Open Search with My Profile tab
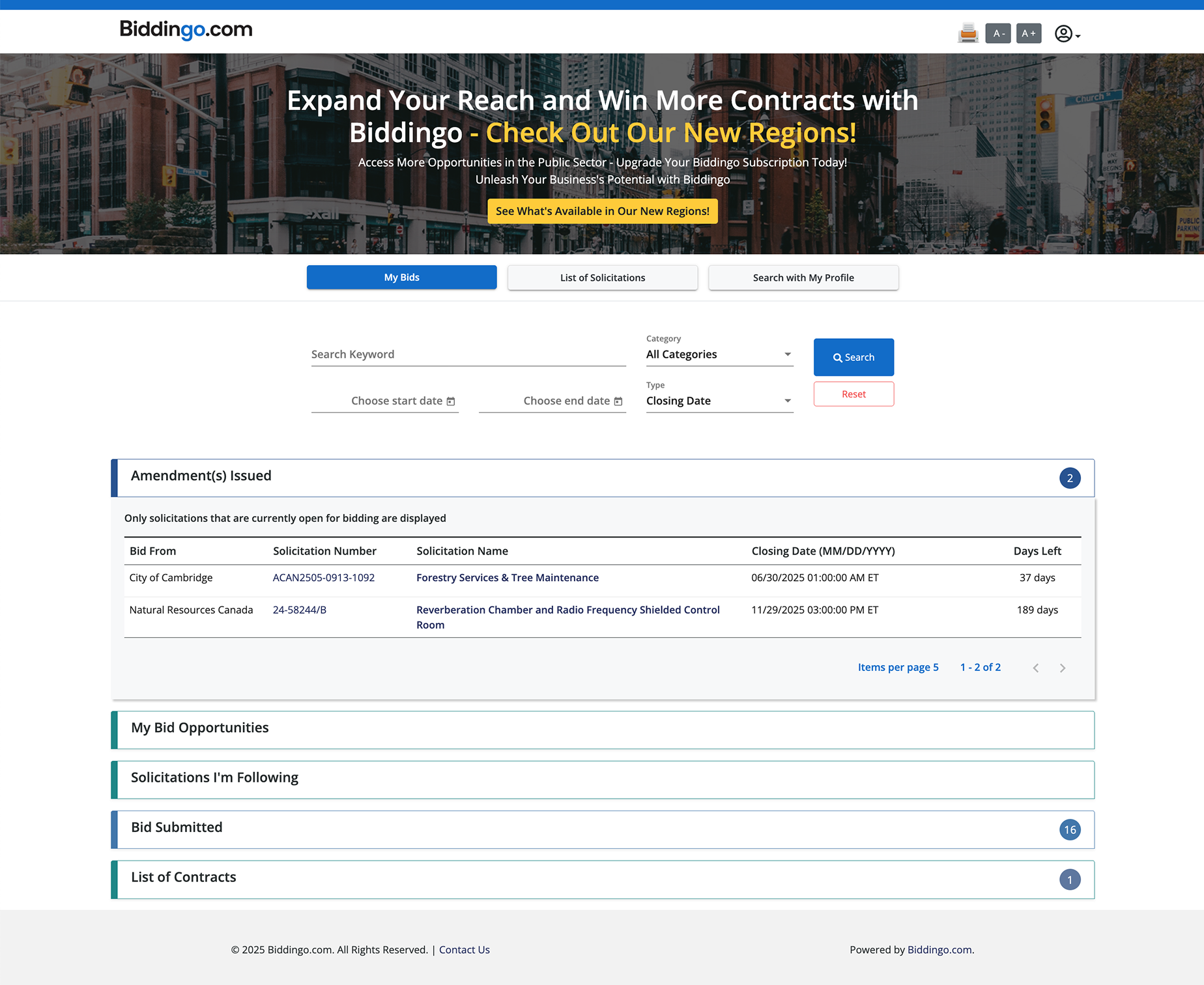1204x985 pixels. (x=803, y=278)
